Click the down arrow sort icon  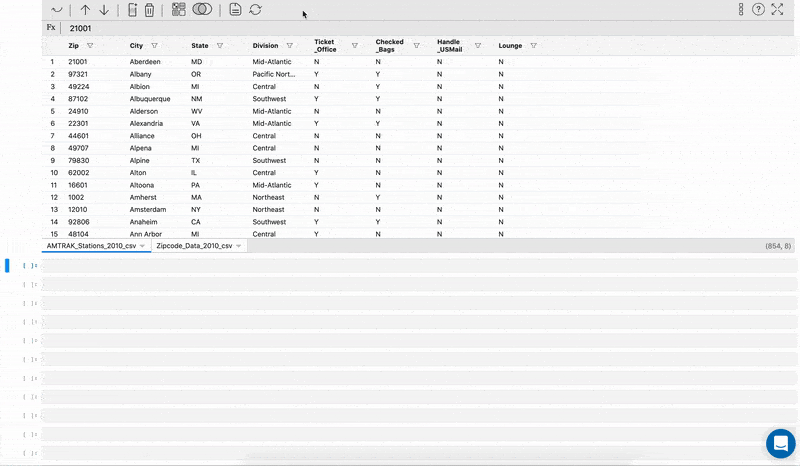pyautogui.click(x=104, y=10)
